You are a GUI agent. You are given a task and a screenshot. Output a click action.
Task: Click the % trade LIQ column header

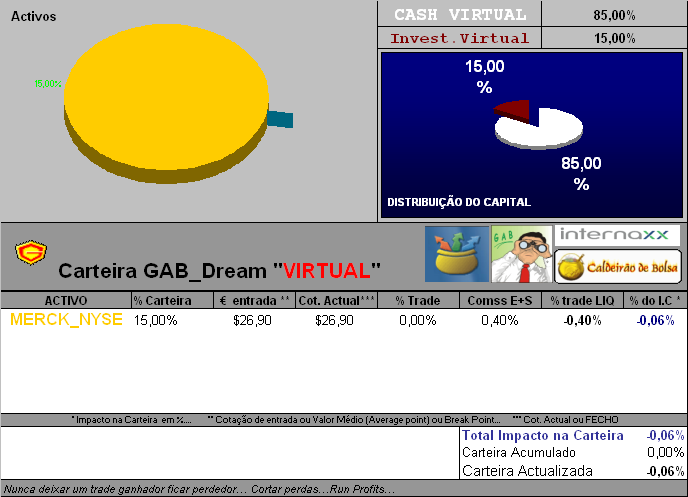(582, 300)
